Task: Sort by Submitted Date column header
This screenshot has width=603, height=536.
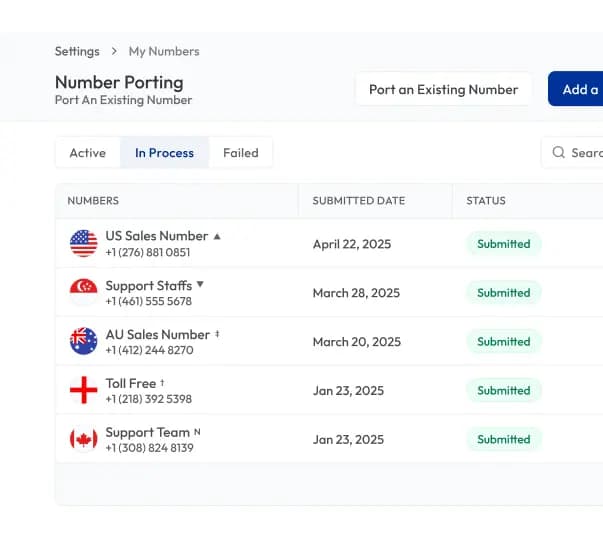Action: point(358,201)
